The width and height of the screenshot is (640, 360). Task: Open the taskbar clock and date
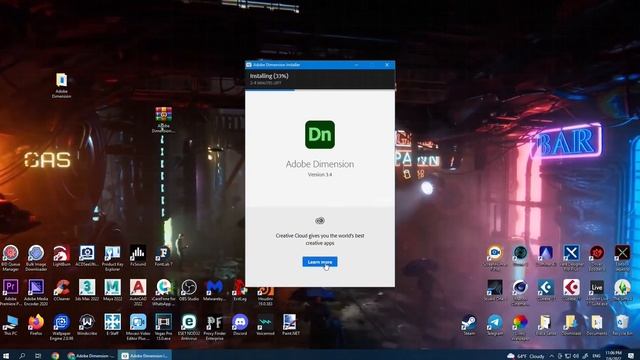point(613,355)
